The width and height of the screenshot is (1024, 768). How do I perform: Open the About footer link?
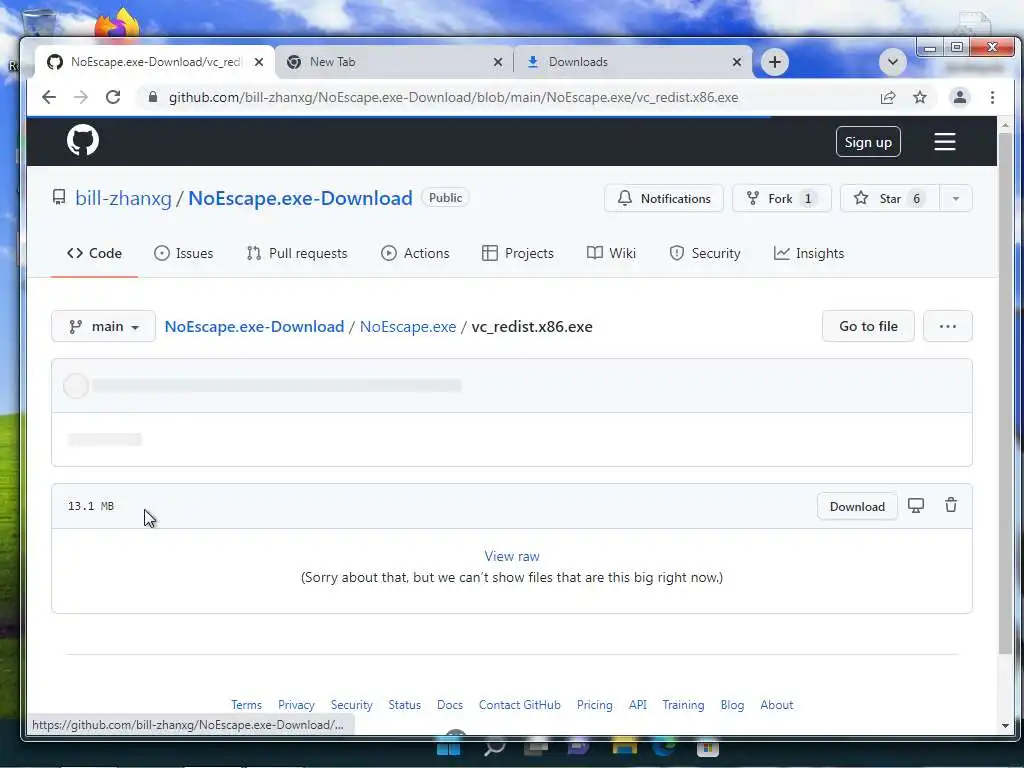[x=776, y=705]
